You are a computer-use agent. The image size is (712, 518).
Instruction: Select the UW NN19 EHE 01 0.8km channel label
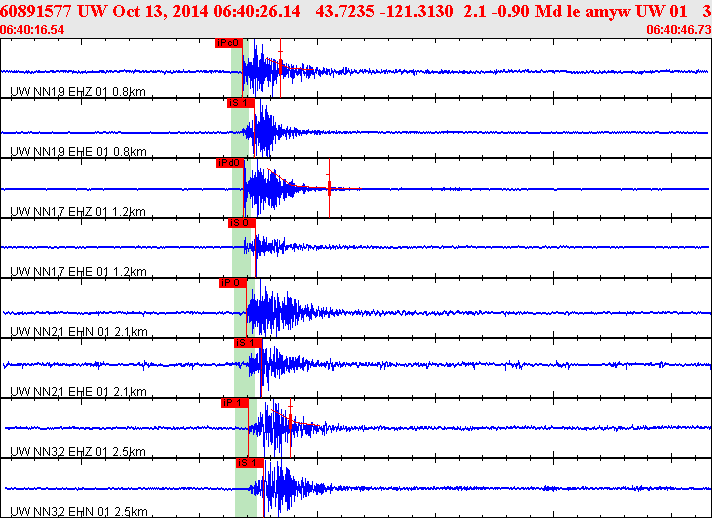[x=78, y=152]
